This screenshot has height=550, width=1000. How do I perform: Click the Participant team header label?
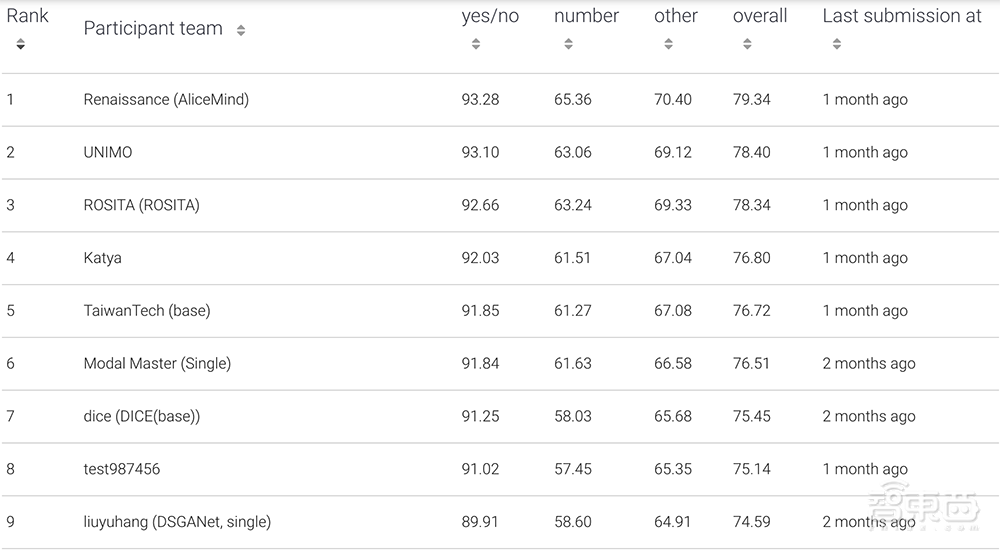coord(153,29)
